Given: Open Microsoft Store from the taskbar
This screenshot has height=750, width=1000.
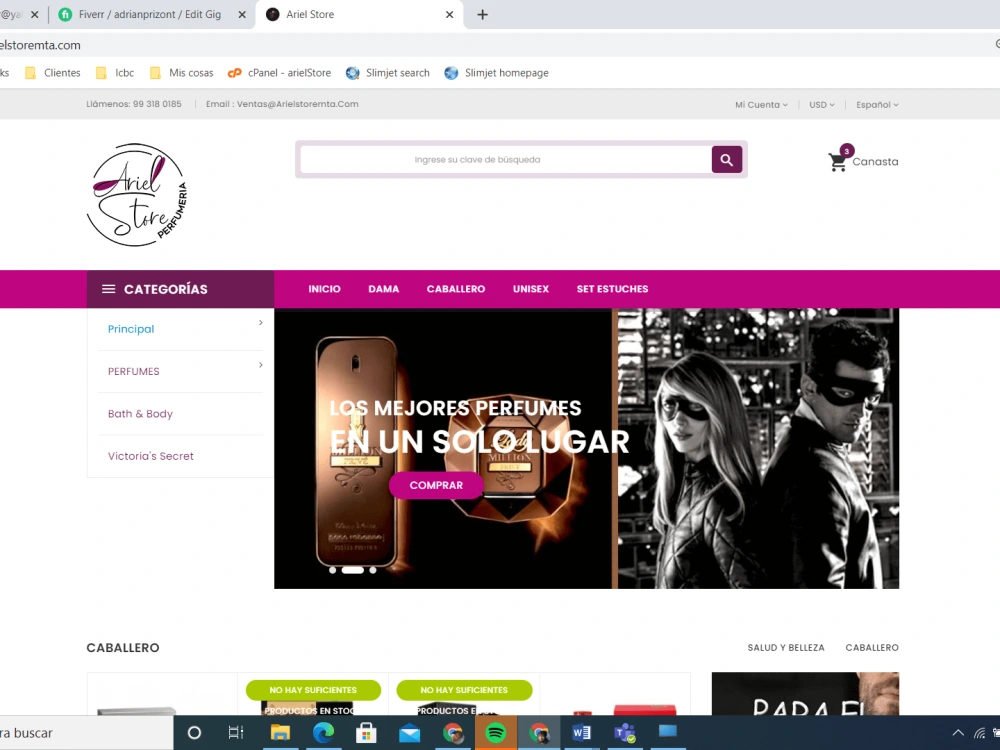Looking at the screenshot, I should [366, 733].
